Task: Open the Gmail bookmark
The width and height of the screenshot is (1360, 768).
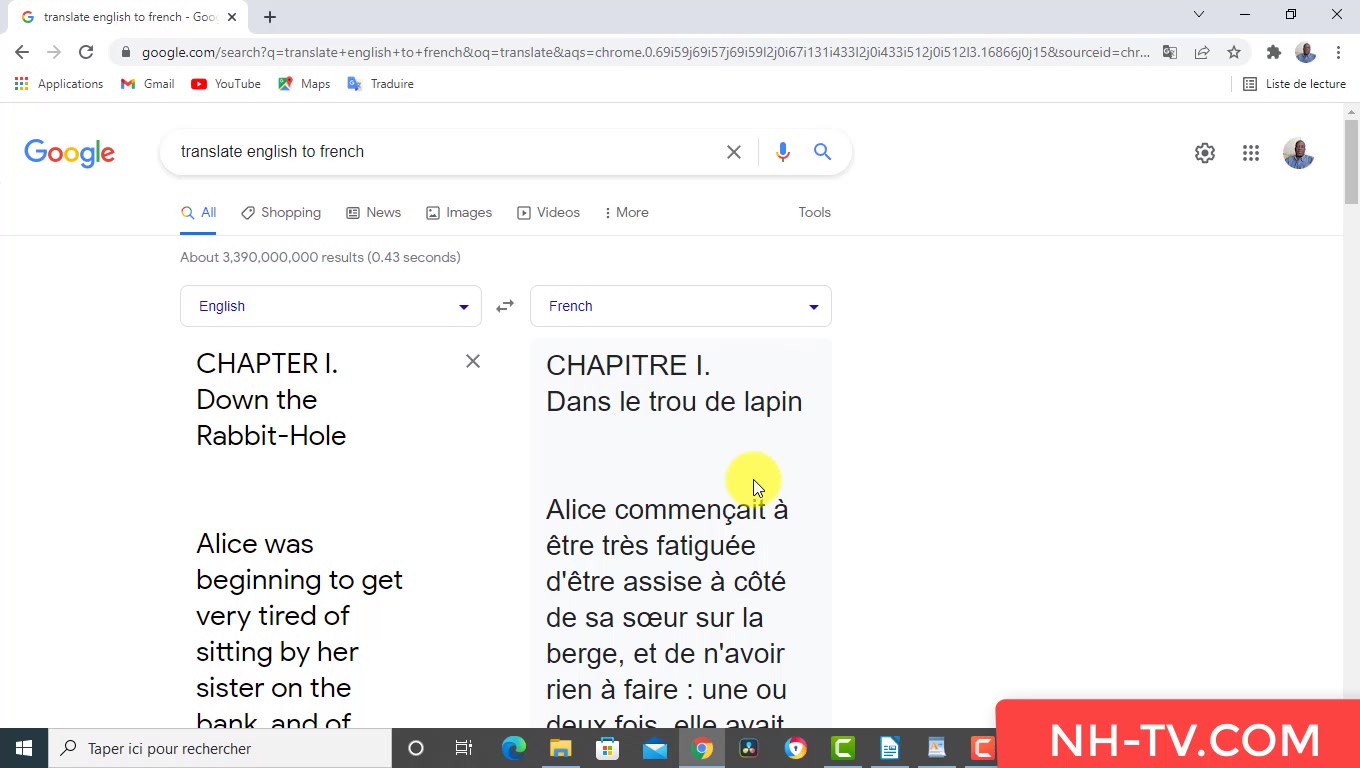Action: click(x=148, y=84)
